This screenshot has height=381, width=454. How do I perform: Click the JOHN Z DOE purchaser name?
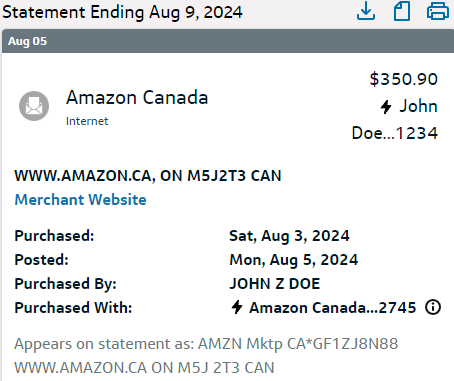275,284
